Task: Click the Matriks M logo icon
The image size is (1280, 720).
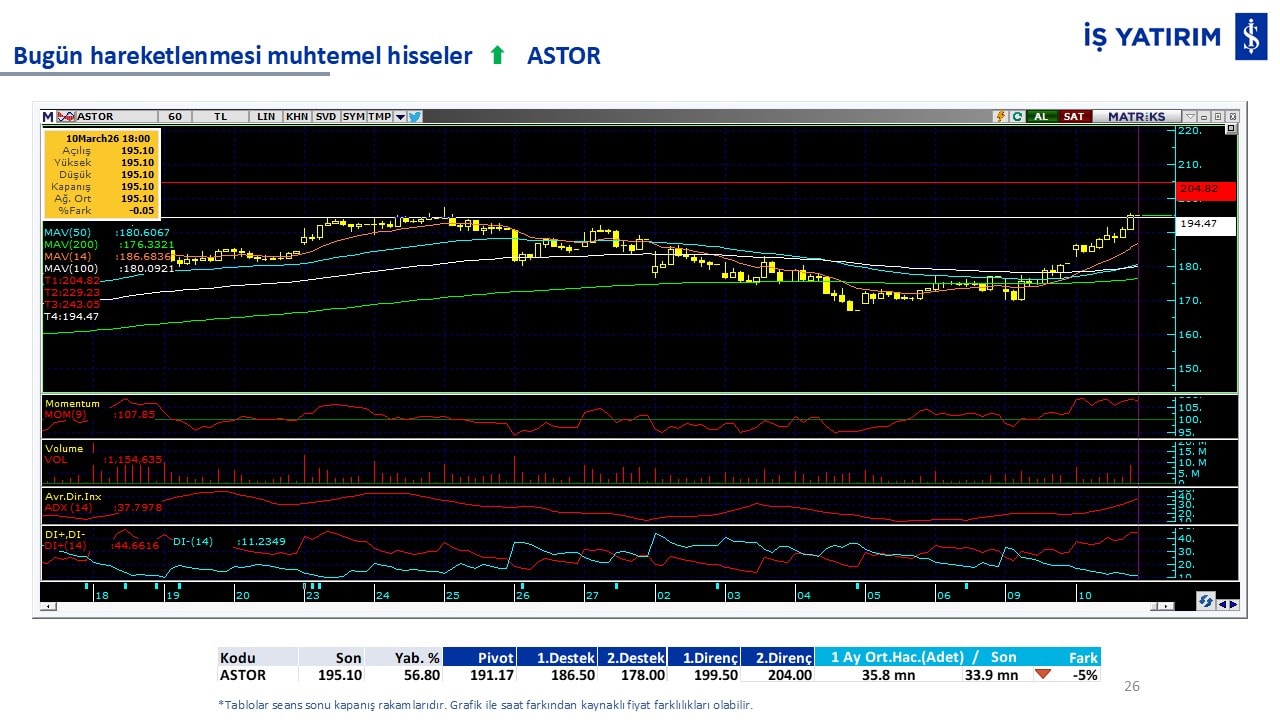Action: [48, 117]
